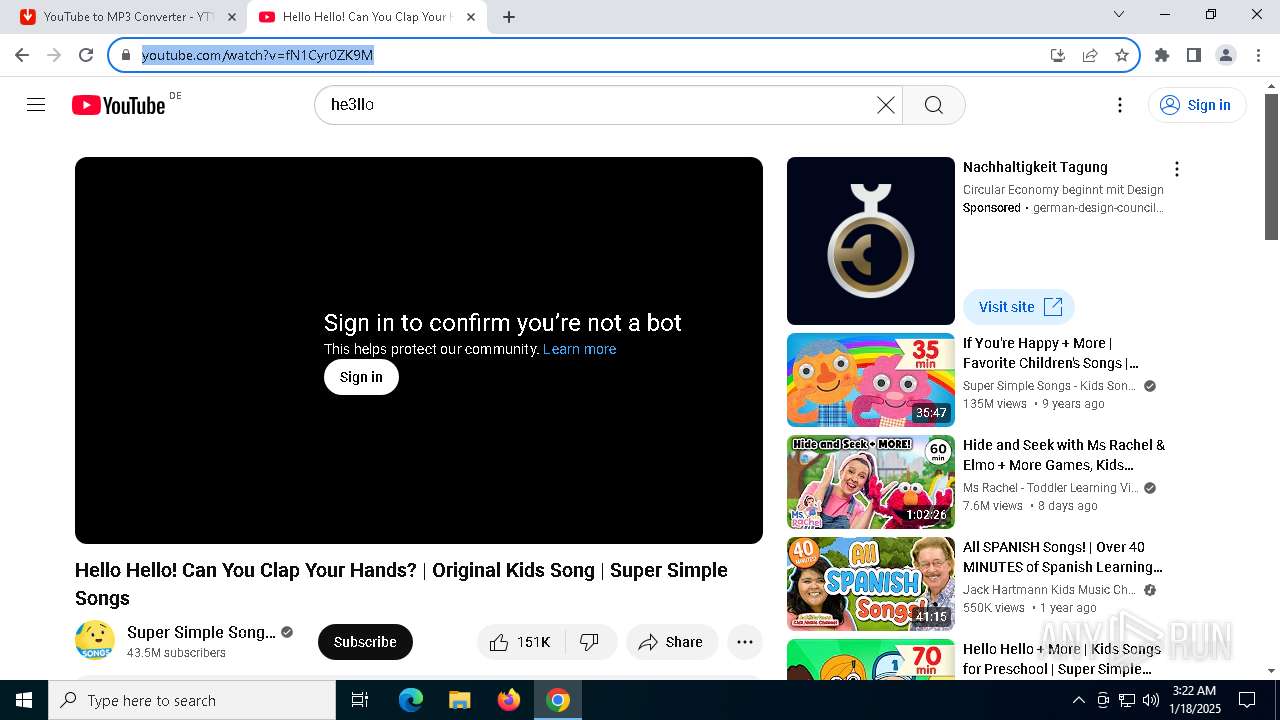Dislike the video with the thumbs down
The height and width of the screenshot is (720, 1280).
pyautogui.click(x=590, y=642)
